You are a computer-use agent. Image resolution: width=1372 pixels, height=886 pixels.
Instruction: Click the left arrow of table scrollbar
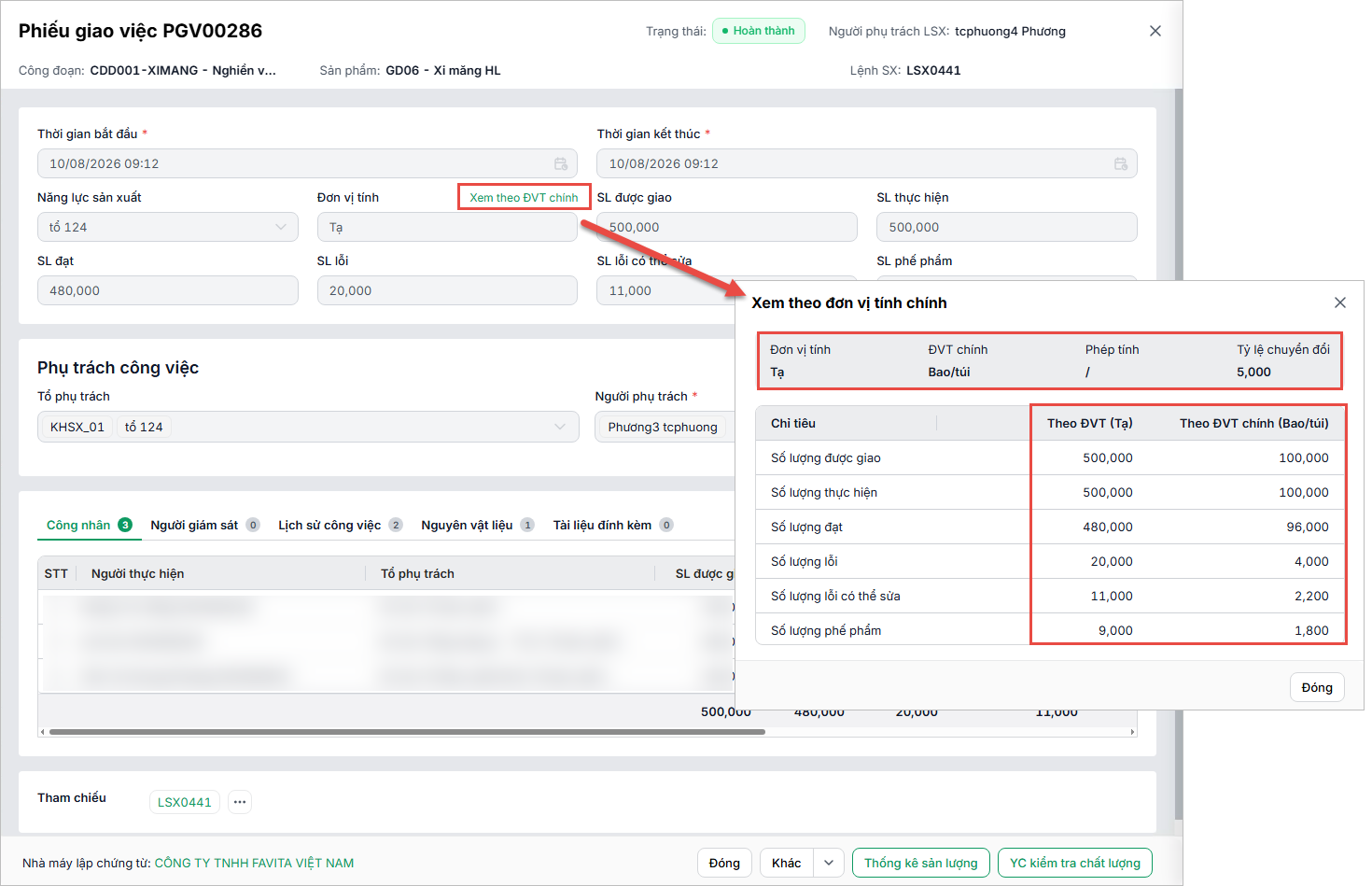tap(42, 732)
